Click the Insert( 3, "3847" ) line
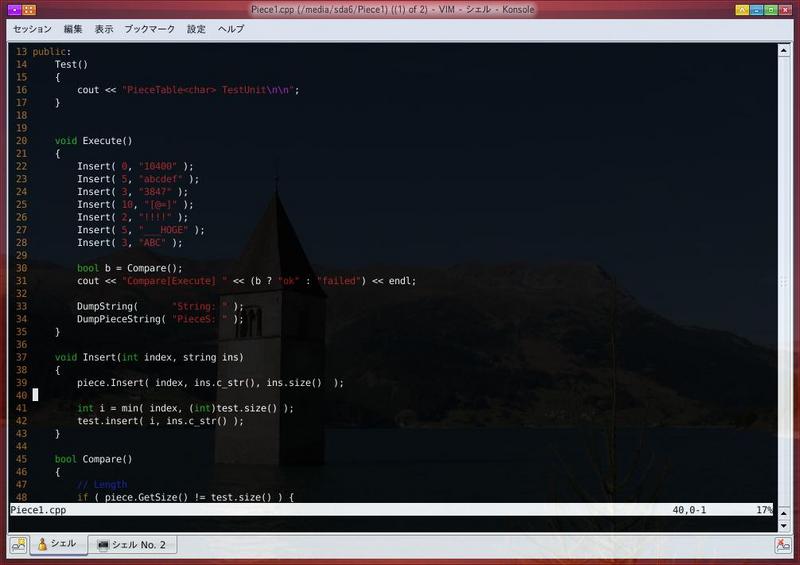Image resolution: width=800 pixels, height=565 pixels. click(x=133, y=192)
